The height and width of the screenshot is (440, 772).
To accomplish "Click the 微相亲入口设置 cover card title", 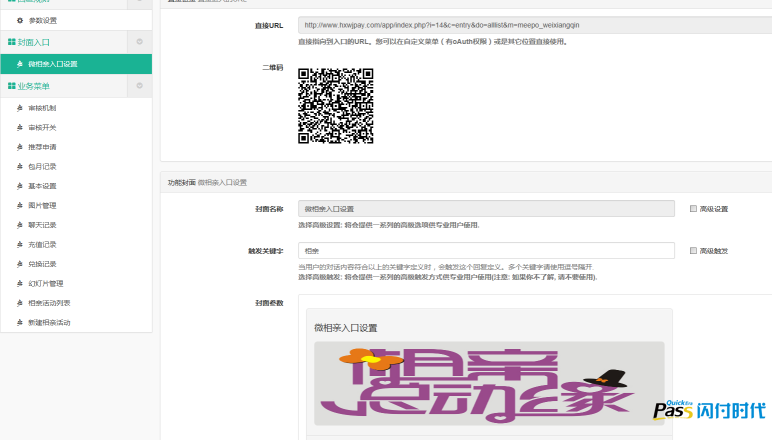I will 346,328.
